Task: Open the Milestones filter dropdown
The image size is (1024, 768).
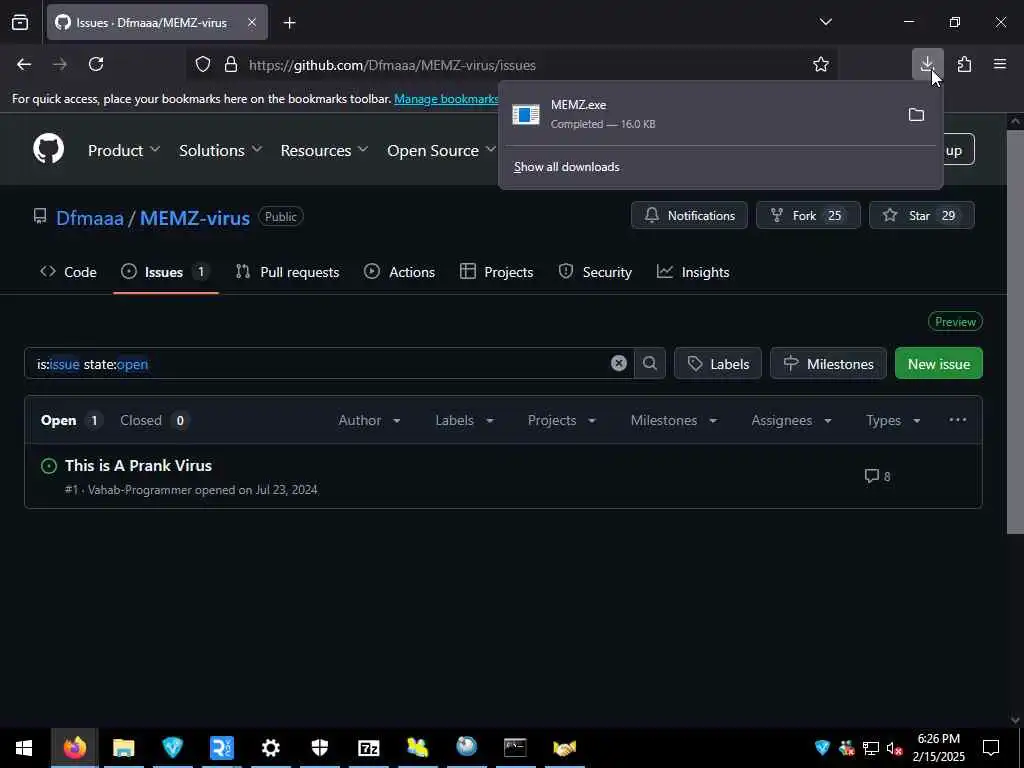Action: pyautogui.click(x=674, y=420)
